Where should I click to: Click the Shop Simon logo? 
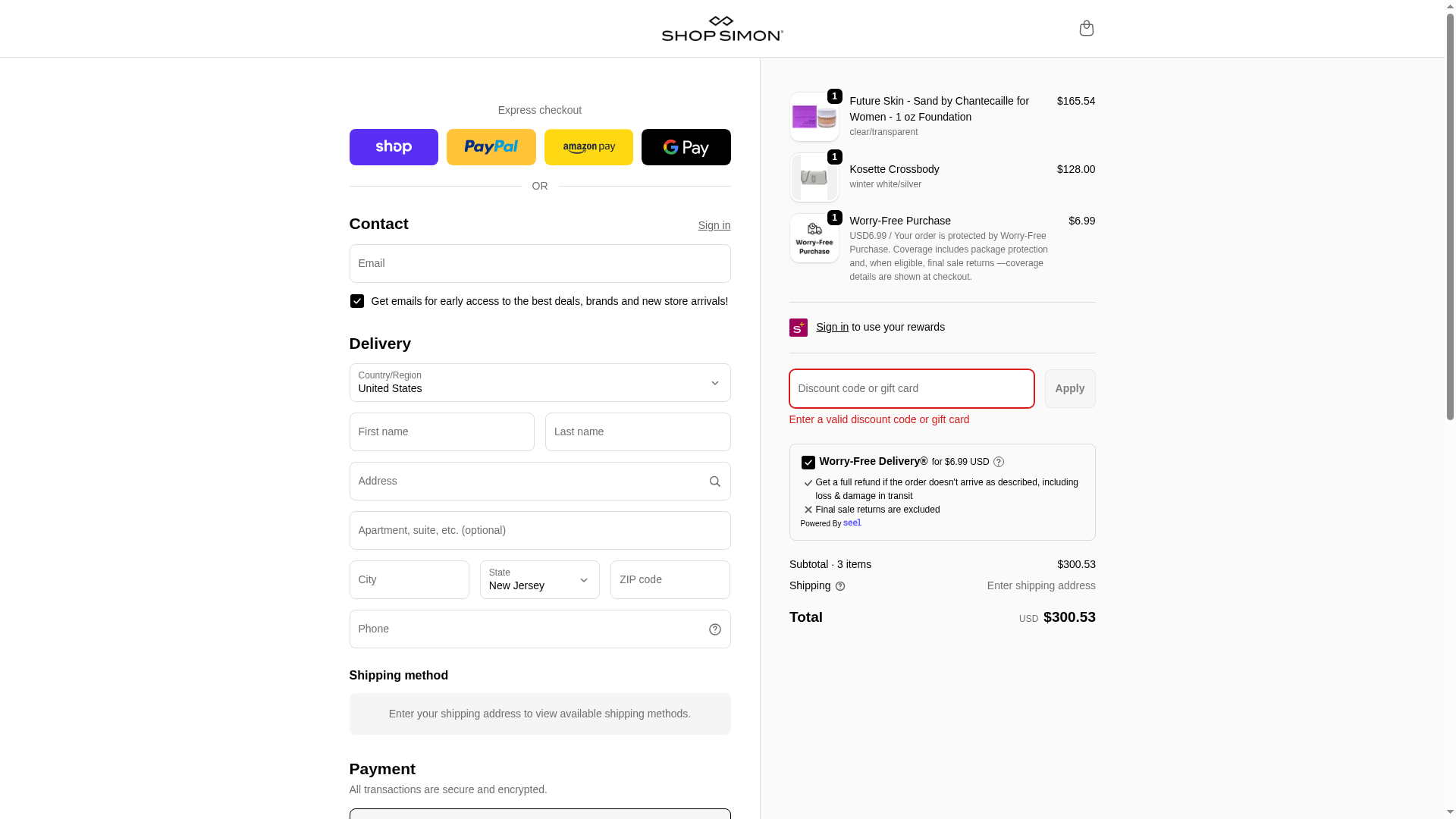click(722, 28)
